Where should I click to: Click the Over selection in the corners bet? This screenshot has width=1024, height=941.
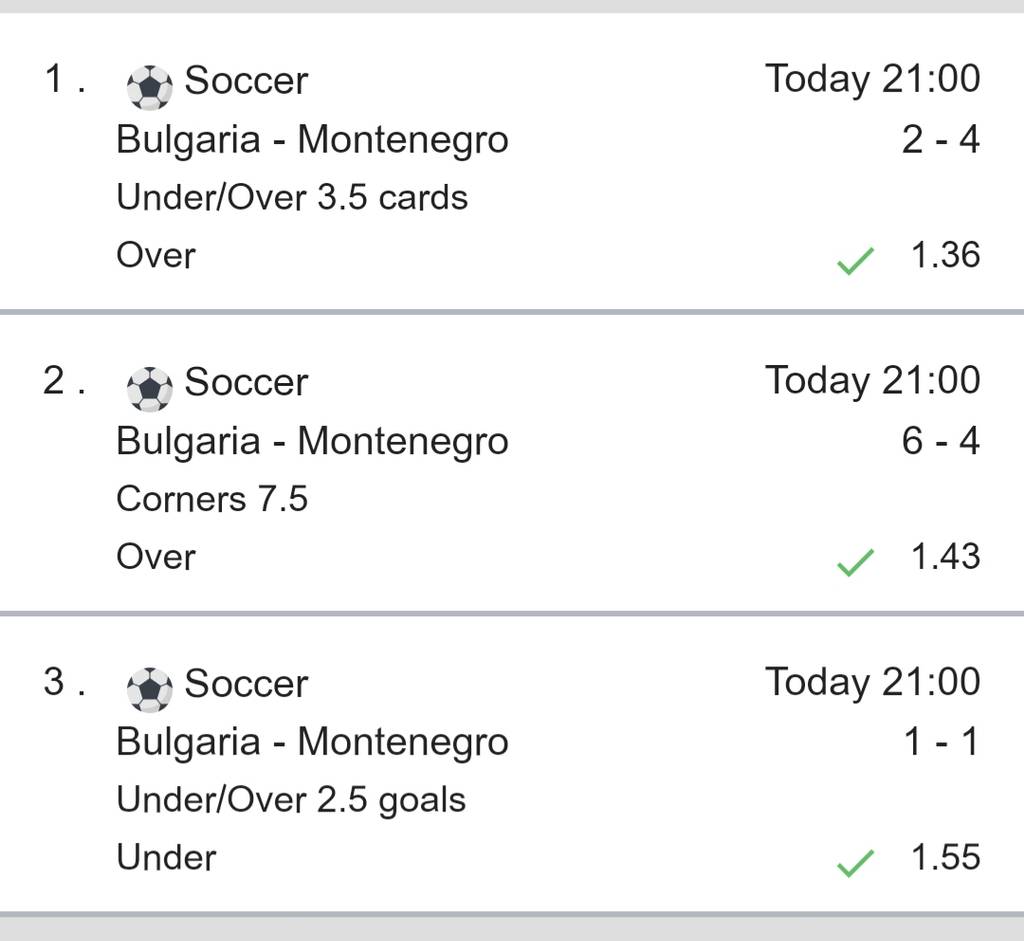[x=156, y=556]
